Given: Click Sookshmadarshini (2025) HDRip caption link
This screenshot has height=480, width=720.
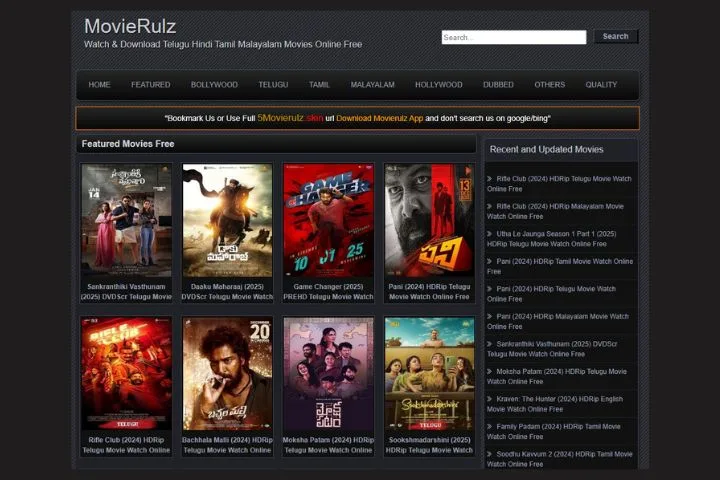Looking at the screenshot, I should coord(429,445).
